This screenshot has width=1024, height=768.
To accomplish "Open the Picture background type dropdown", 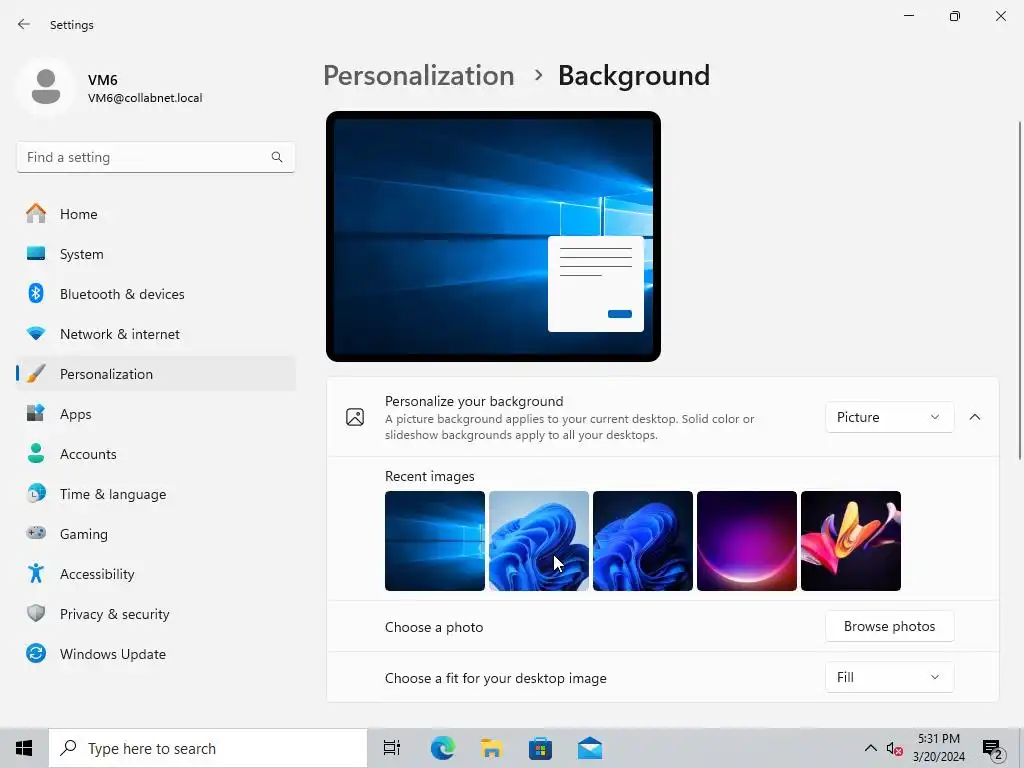I will 889,417.
